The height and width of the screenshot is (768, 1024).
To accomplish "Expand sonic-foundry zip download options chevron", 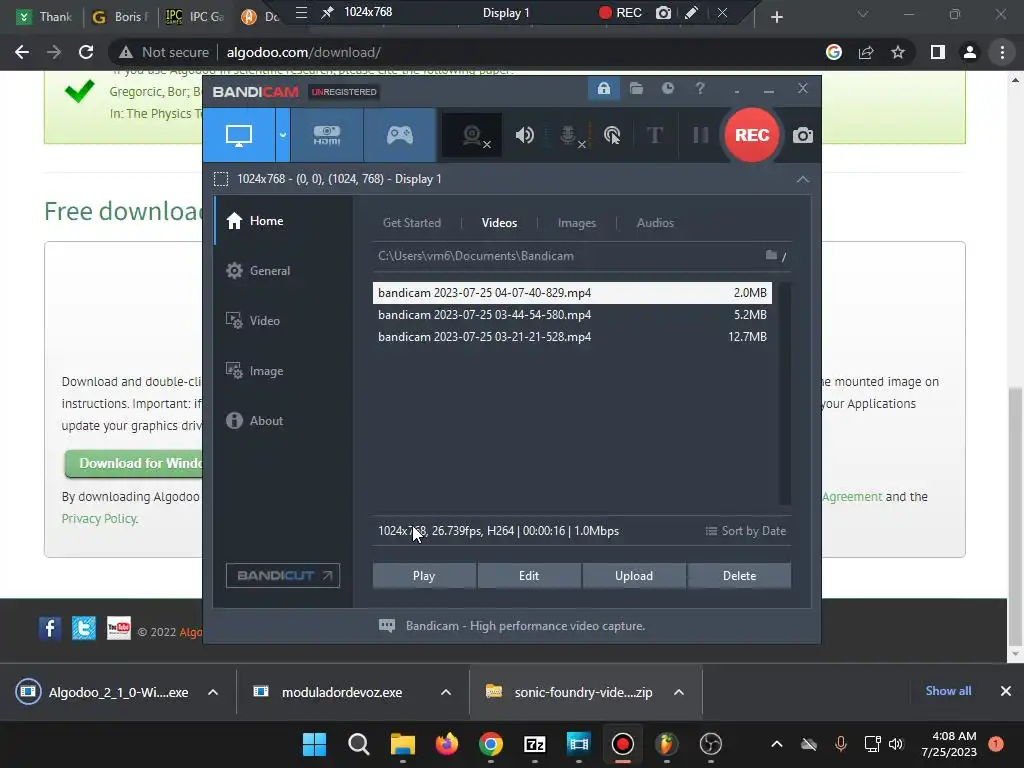I will pyautogui.click(x=679, y=692).
